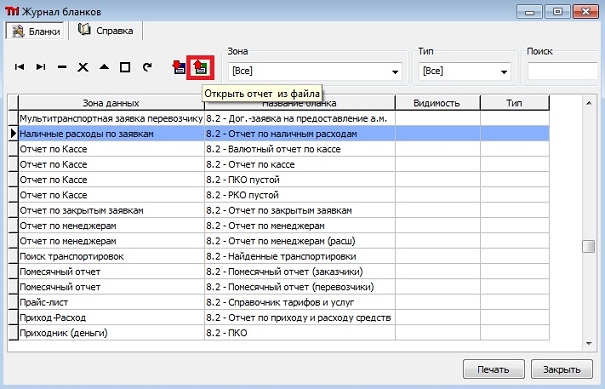Select Отчет по закрытым заявкам zone cell

pos(111,211)
